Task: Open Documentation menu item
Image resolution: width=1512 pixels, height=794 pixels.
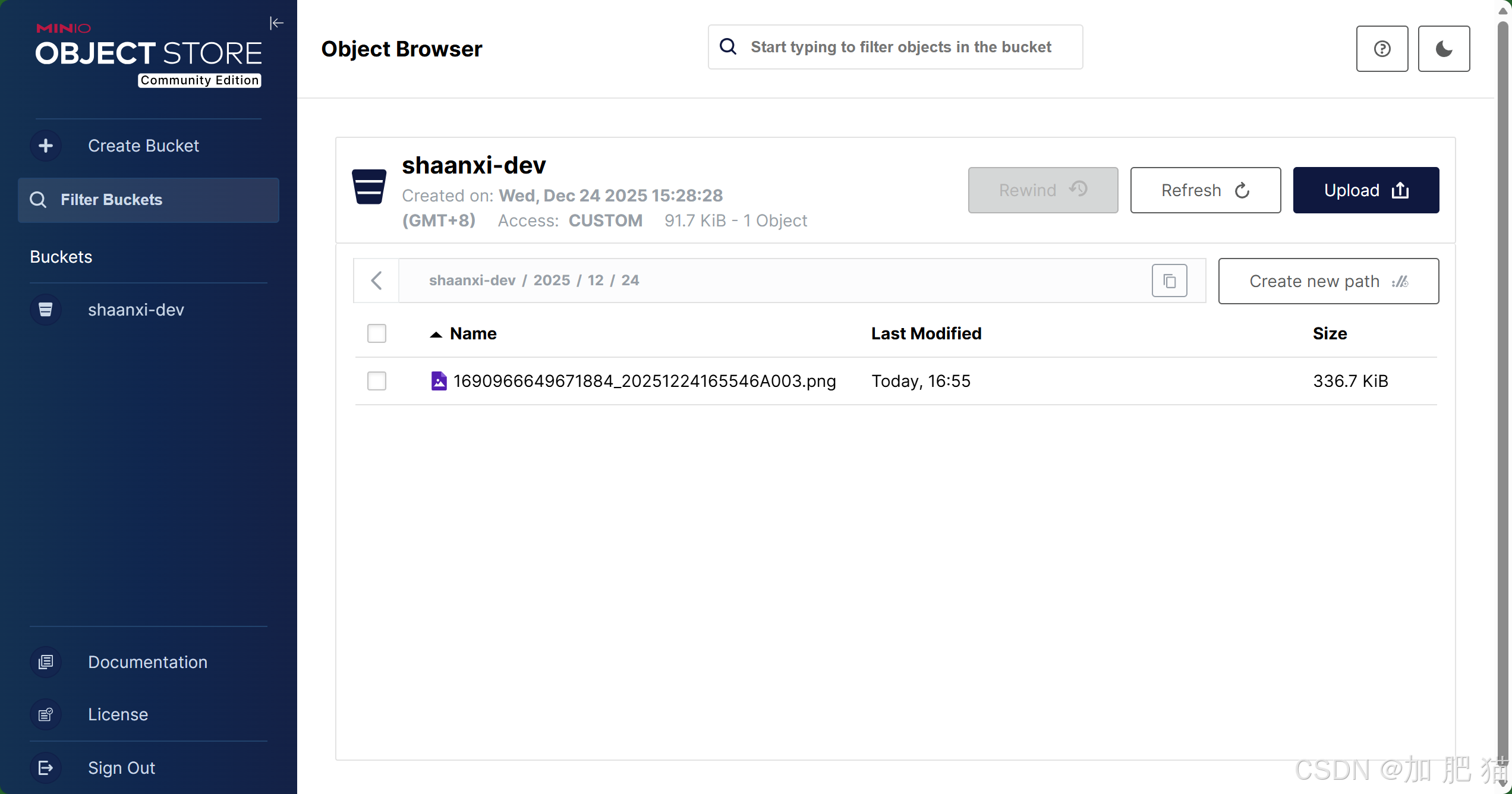Action: (x=147, y=662)
